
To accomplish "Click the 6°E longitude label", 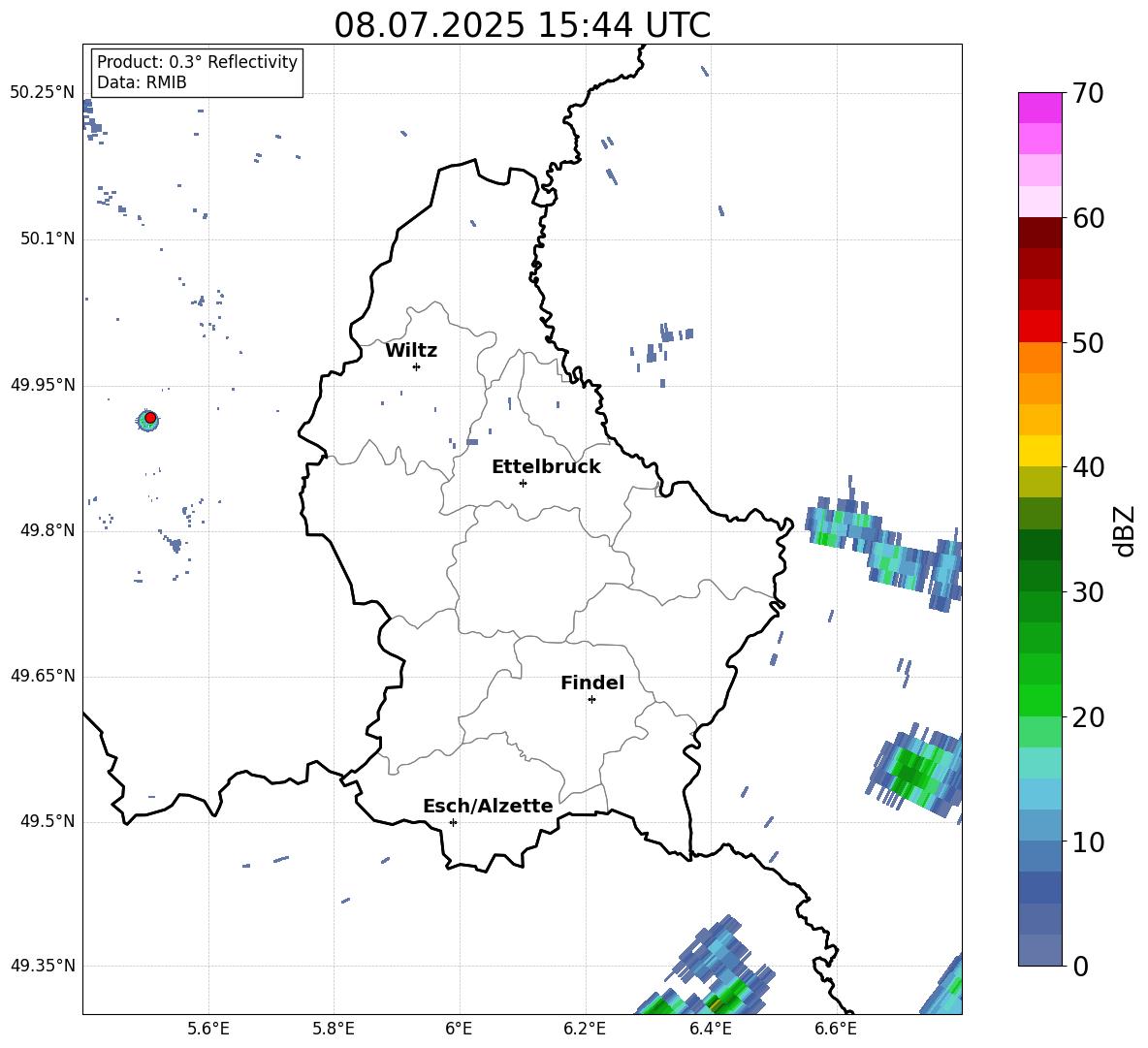I will click(x=459, y=1029).
